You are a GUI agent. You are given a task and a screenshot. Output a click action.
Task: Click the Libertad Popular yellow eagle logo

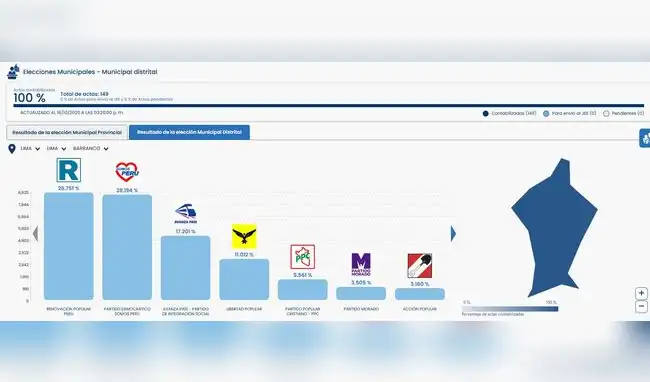[x=244, y=237]
